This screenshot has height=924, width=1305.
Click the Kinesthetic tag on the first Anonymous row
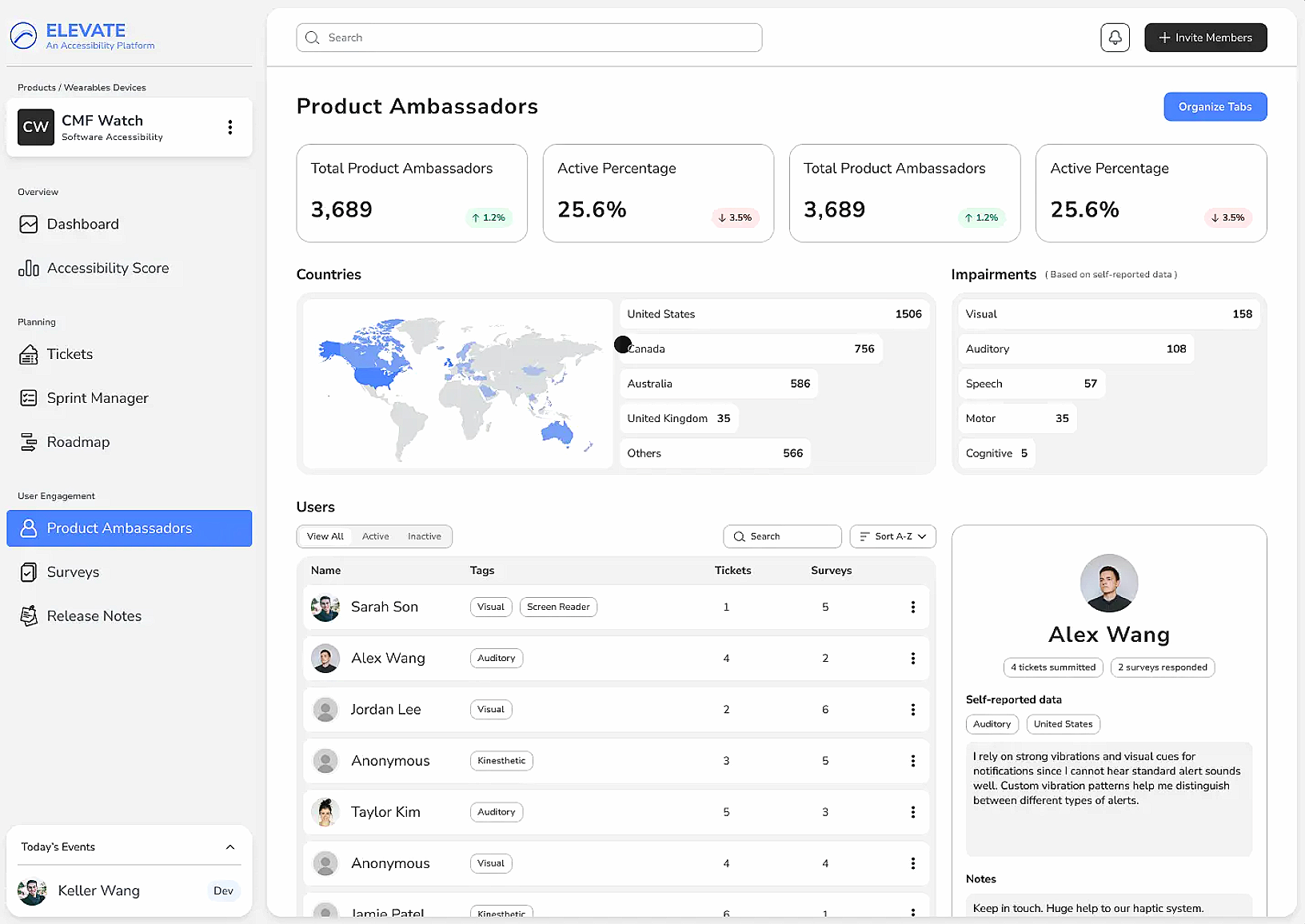[501, 761]
